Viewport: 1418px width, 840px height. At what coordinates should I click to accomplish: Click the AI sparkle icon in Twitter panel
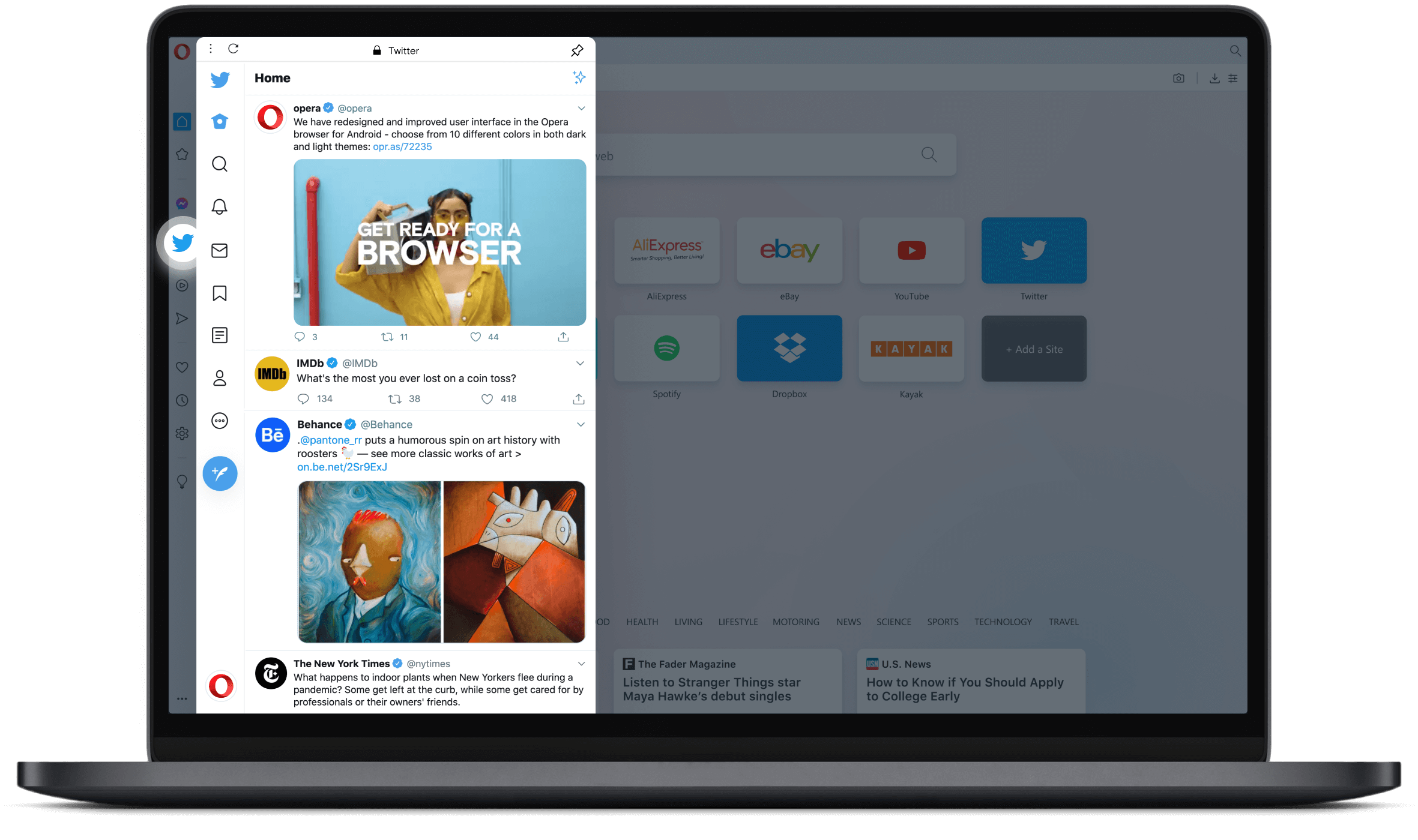point(579,77)
